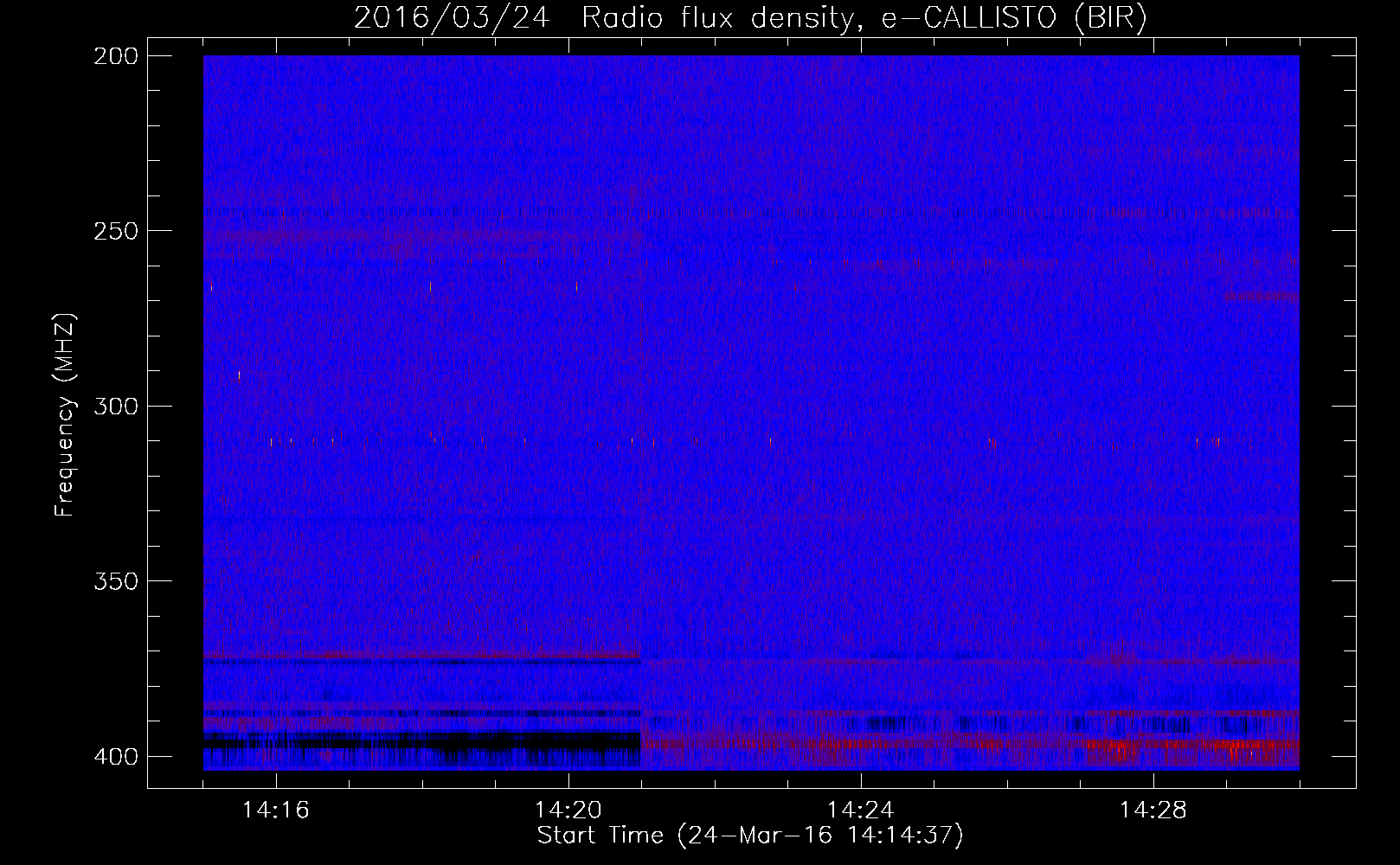This screenshot has height=865, width=1400.
Task: Select the 250 frequency axis label
Action: (116, 231)
